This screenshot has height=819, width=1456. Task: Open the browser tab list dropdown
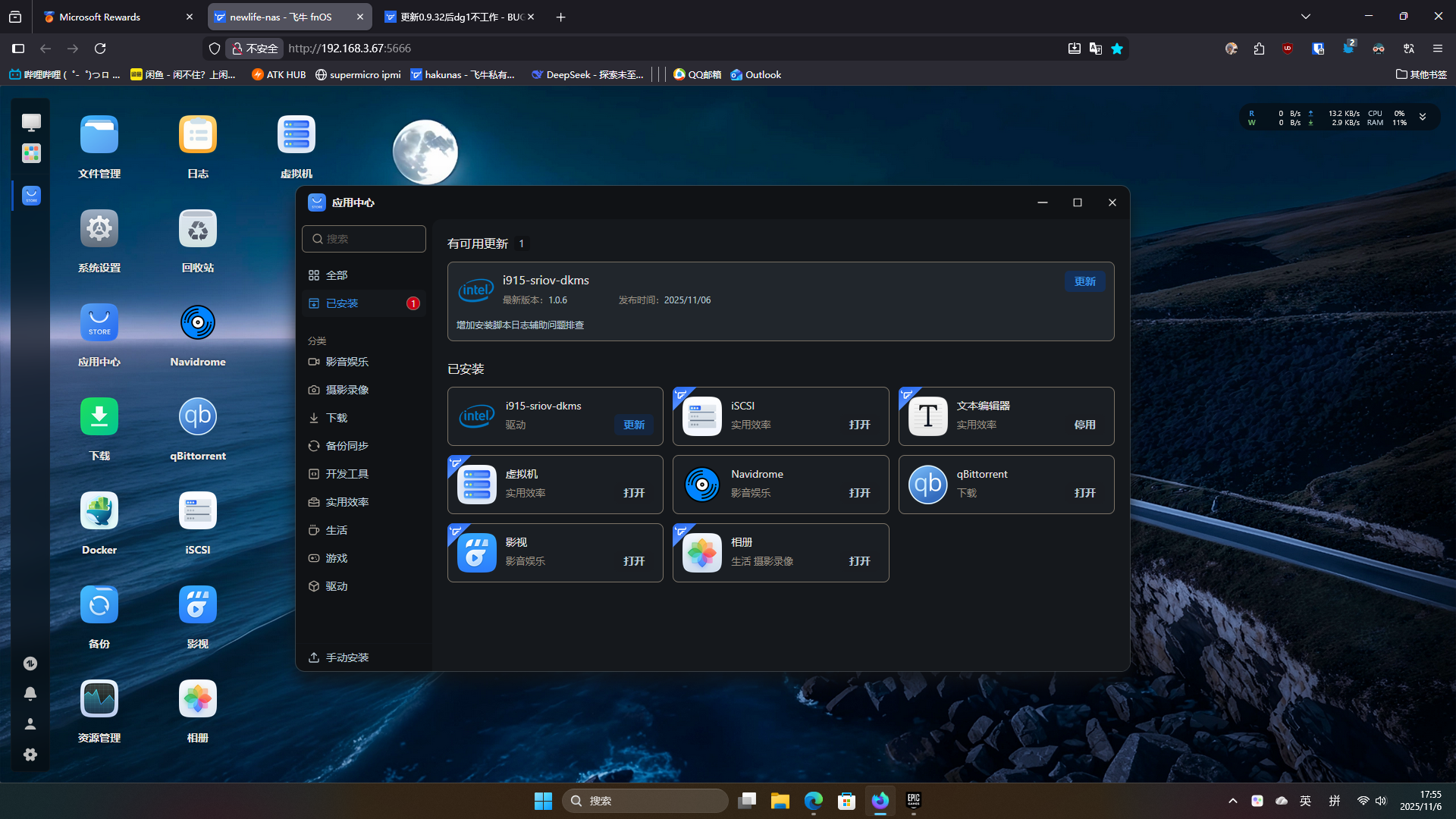(1306, 17)
